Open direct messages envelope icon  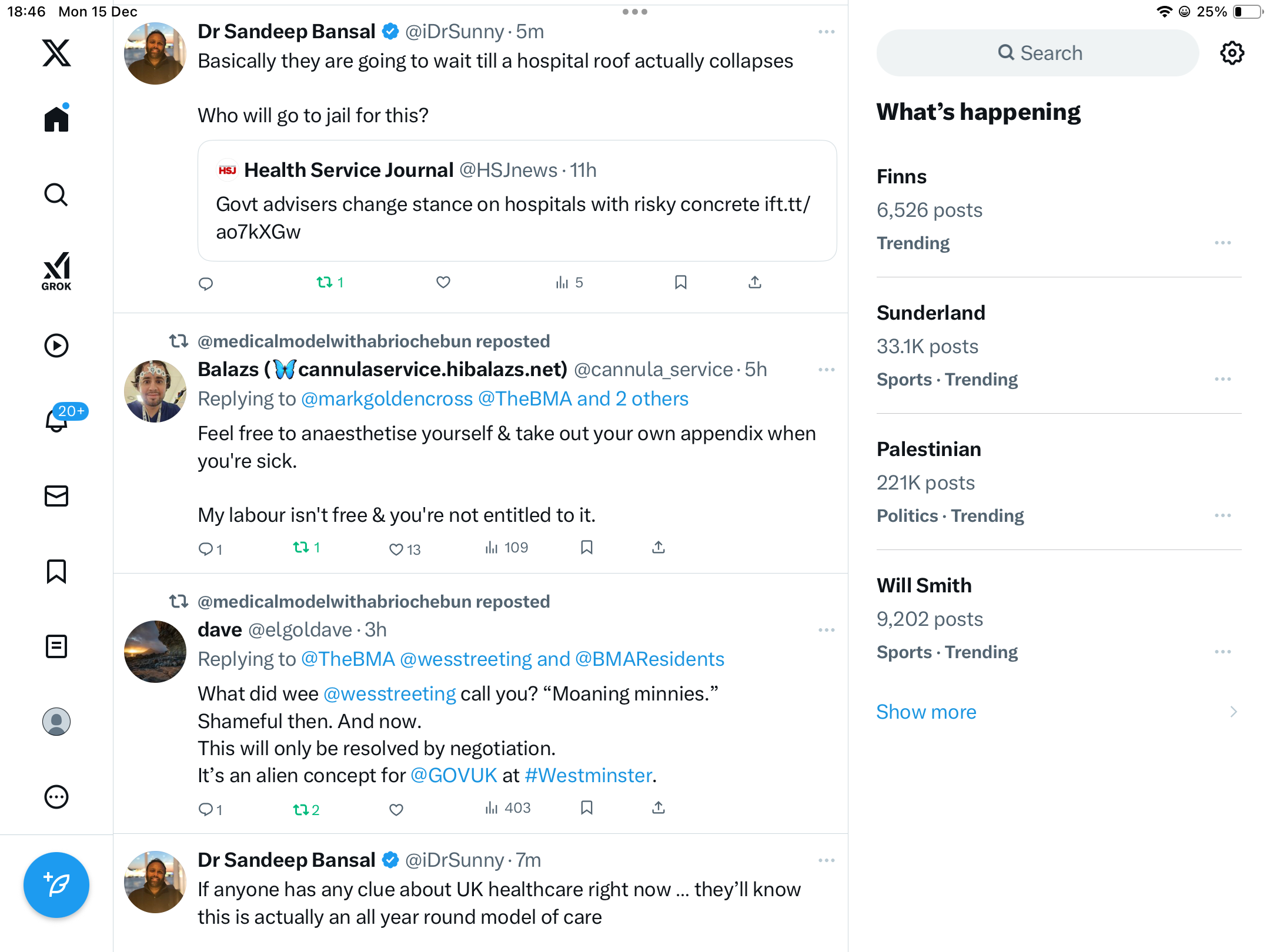[56, 496]
